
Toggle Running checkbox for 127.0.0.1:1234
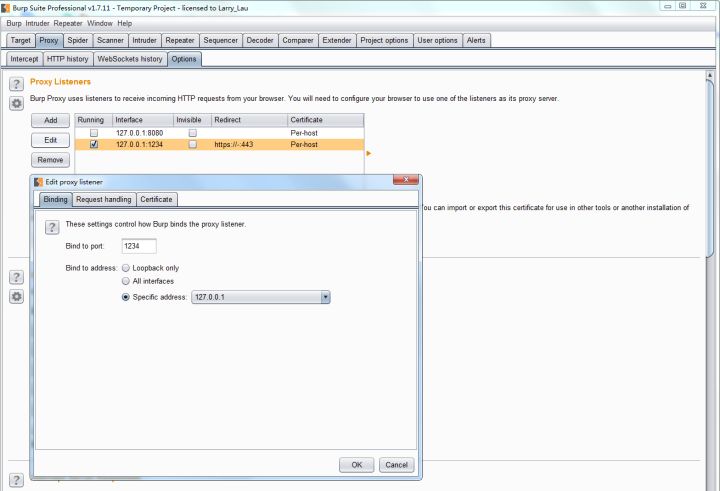click(x=94, y=144)
